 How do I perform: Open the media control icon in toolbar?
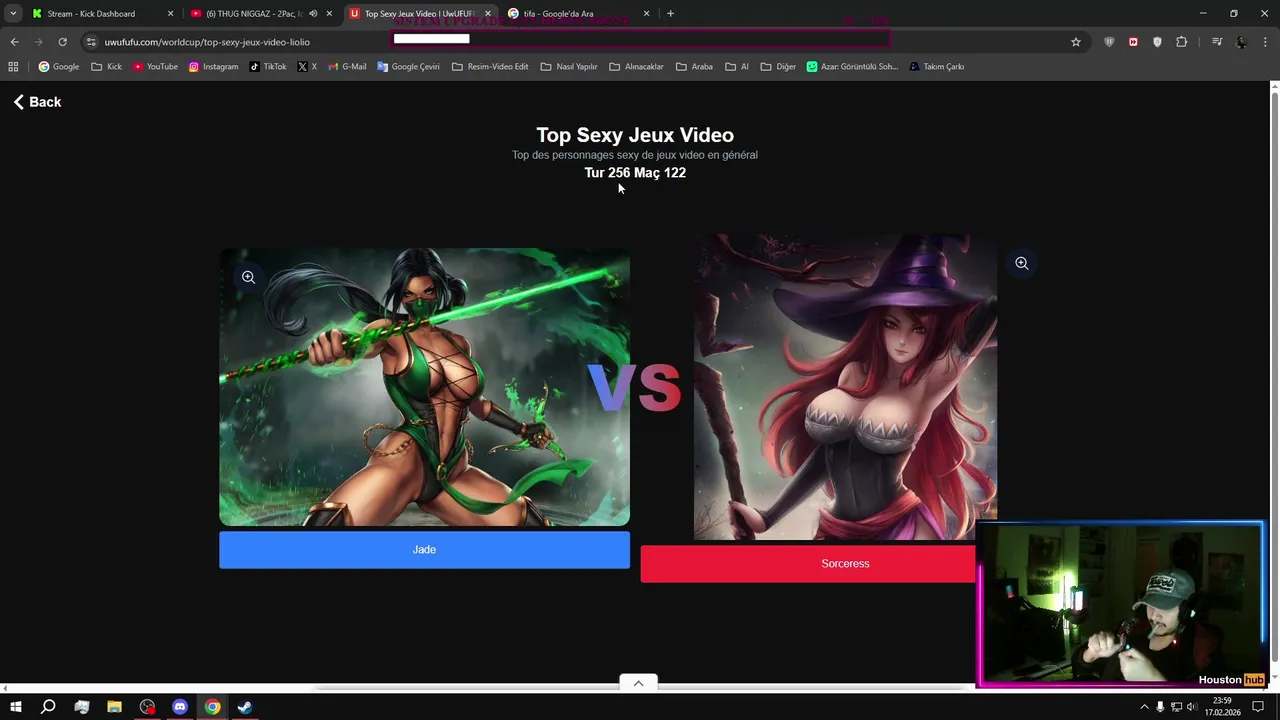[x=1217, y=42]
